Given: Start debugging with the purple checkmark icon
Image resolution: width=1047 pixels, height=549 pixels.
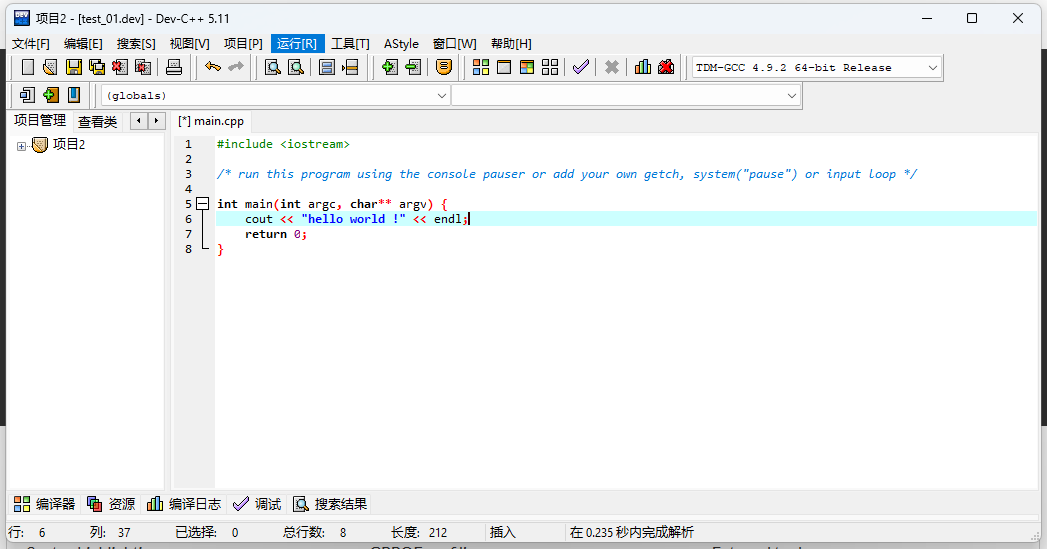Looking at the screenshot, I should pyautogui.click(x=580, y=67).
